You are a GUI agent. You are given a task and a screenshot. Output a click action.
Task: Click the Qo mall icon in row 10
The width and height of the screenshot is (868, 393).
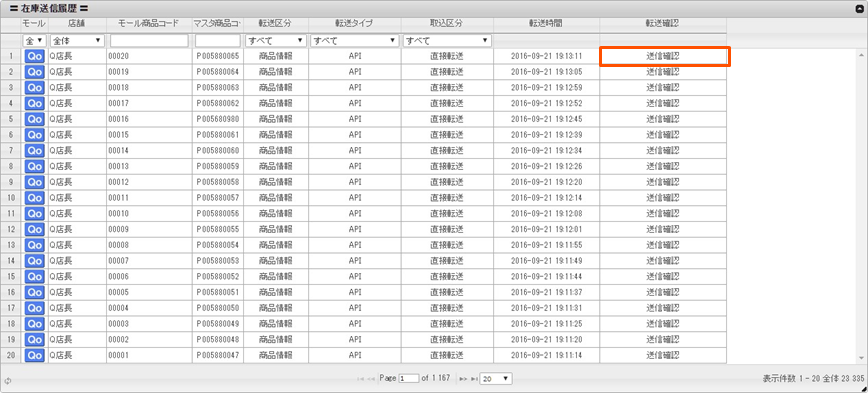pyautogui.click(x=34, y=198)
